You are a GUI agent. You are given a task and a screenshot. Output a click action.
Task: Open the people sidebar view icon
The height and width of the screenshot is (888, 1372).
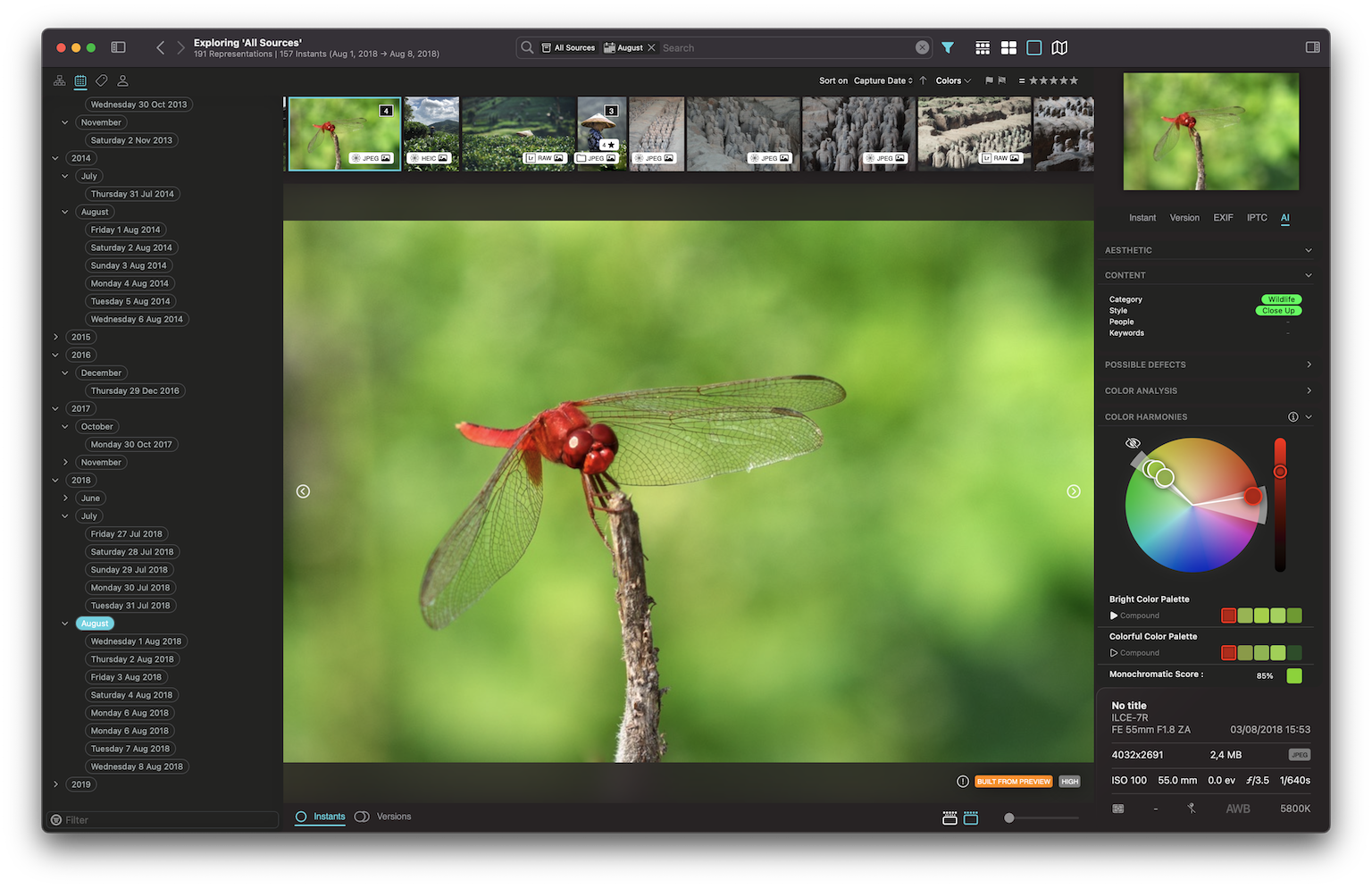pyautogui.click(x=123, y=80)
